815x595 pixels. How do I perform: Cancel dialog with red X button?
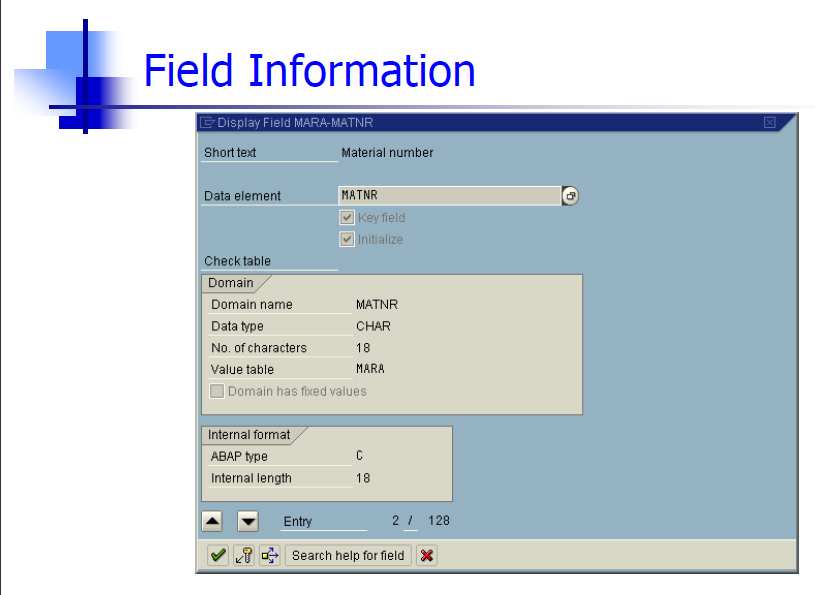427,555
